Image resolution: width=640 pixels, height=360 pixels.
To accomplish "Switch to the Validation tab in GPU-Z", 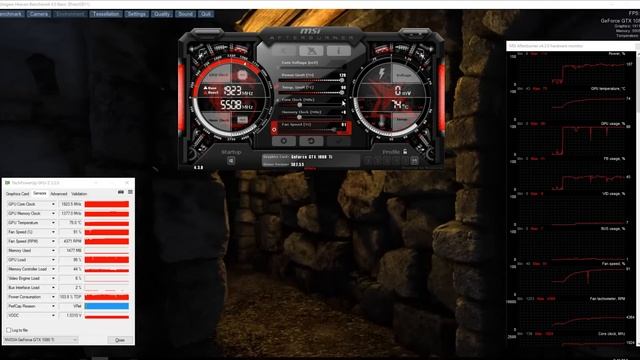I will [x=79, y=194].
